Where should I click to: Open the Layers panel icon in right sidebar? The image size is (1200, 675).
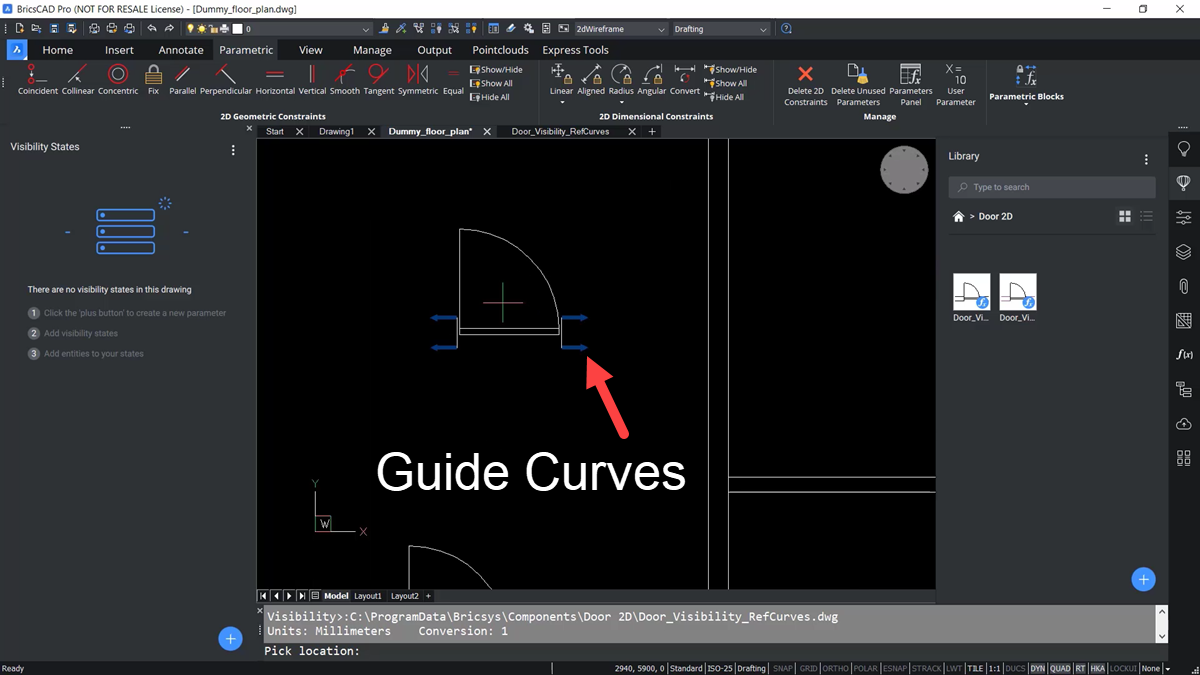tap(1183, 251)
